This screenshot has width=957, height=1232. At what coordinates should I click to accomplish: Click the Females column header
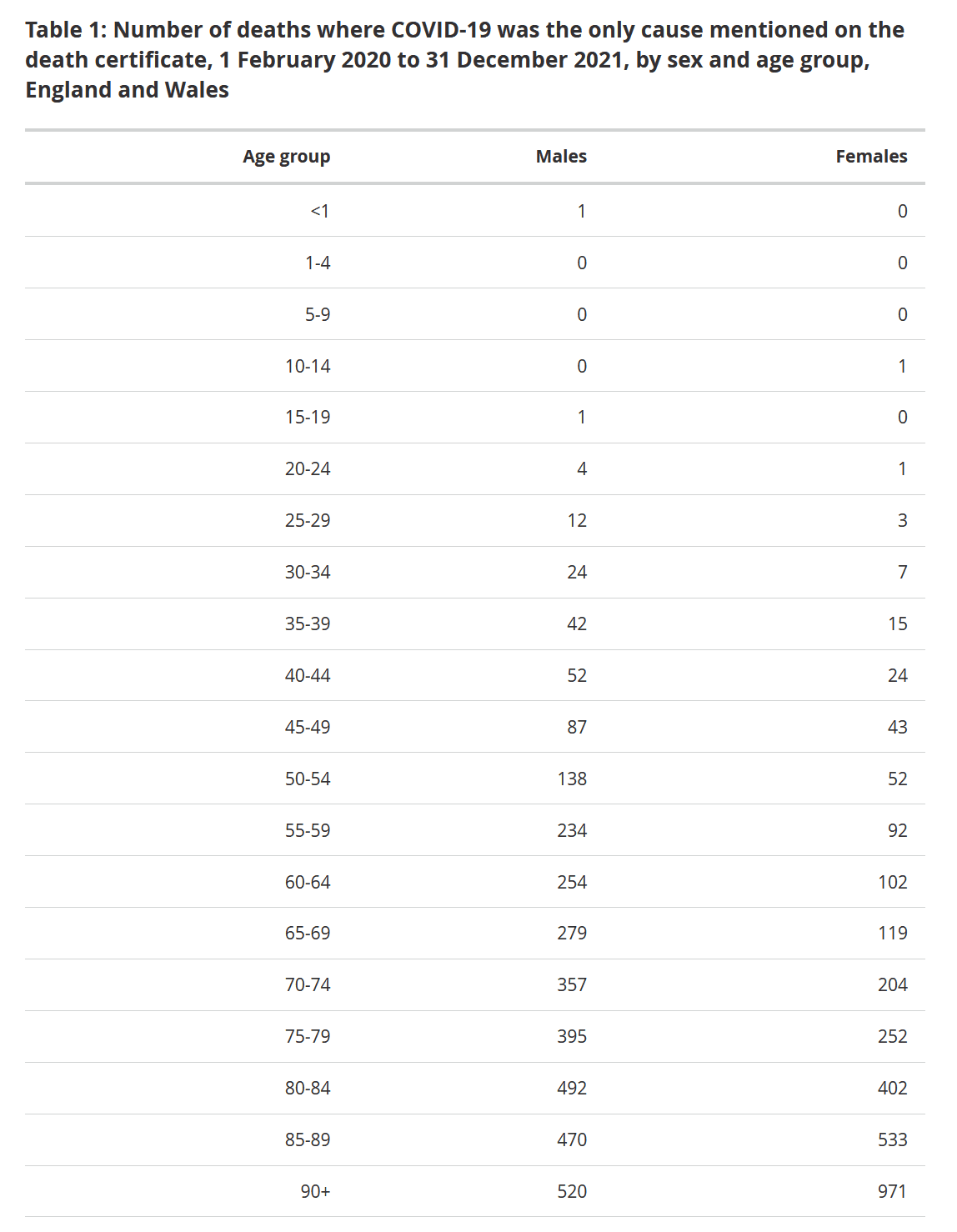click(x=871, y=157)
